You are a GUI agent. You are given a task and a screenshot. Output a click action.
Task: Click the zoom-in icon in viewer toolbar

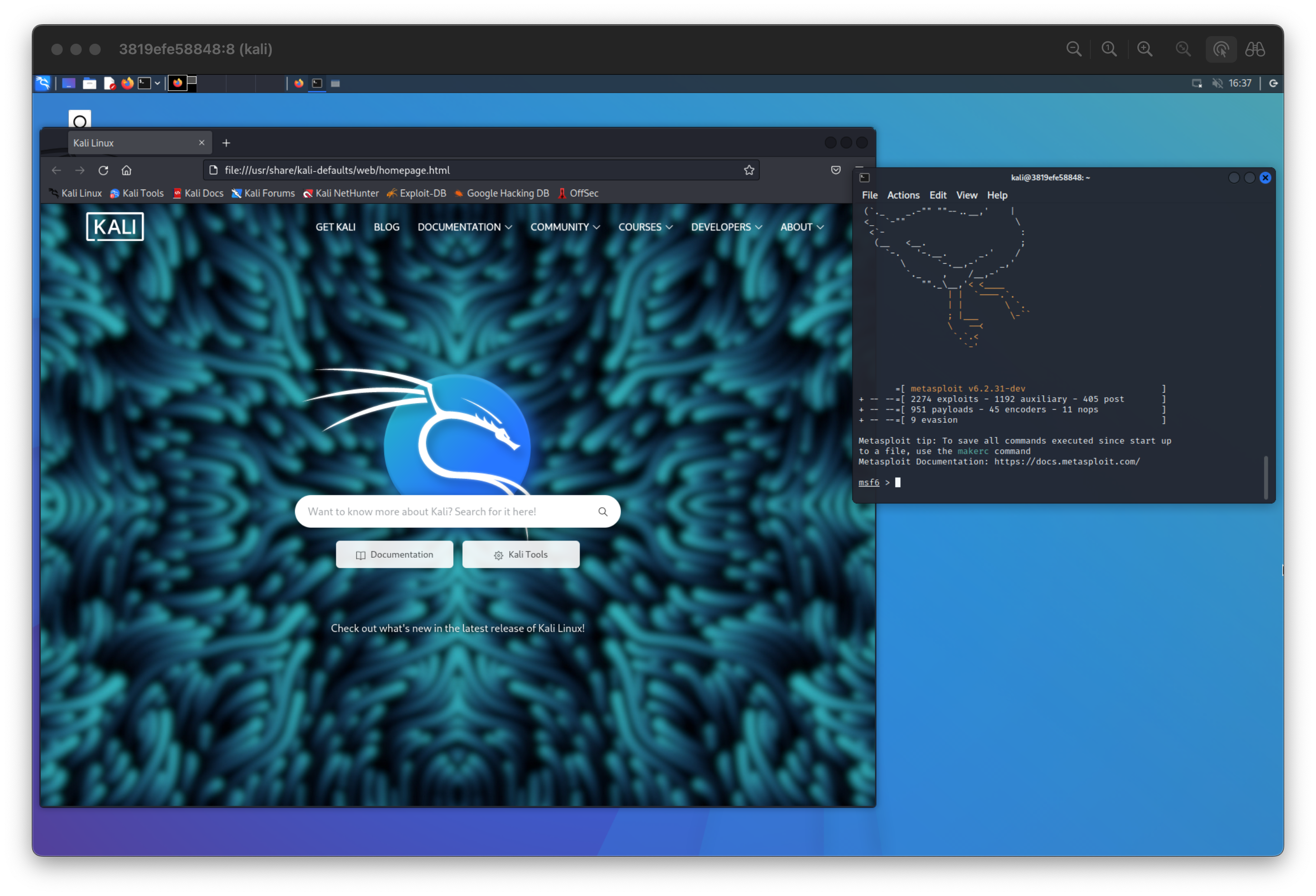point(1144,49)
